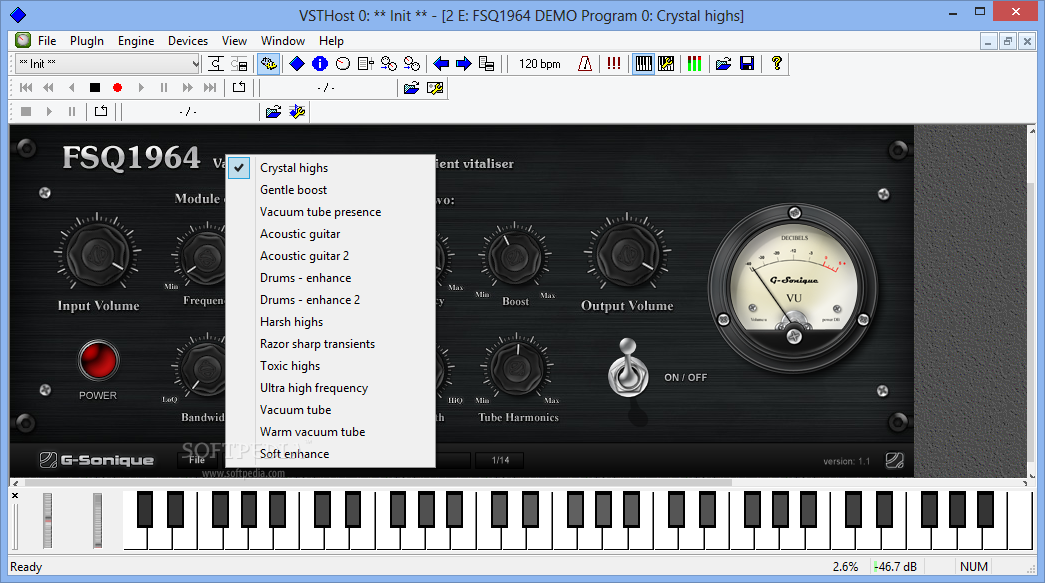Go to next plugin with blue right arrow
The width and height of the screenshot is (1045, 583).
(463, 64)
